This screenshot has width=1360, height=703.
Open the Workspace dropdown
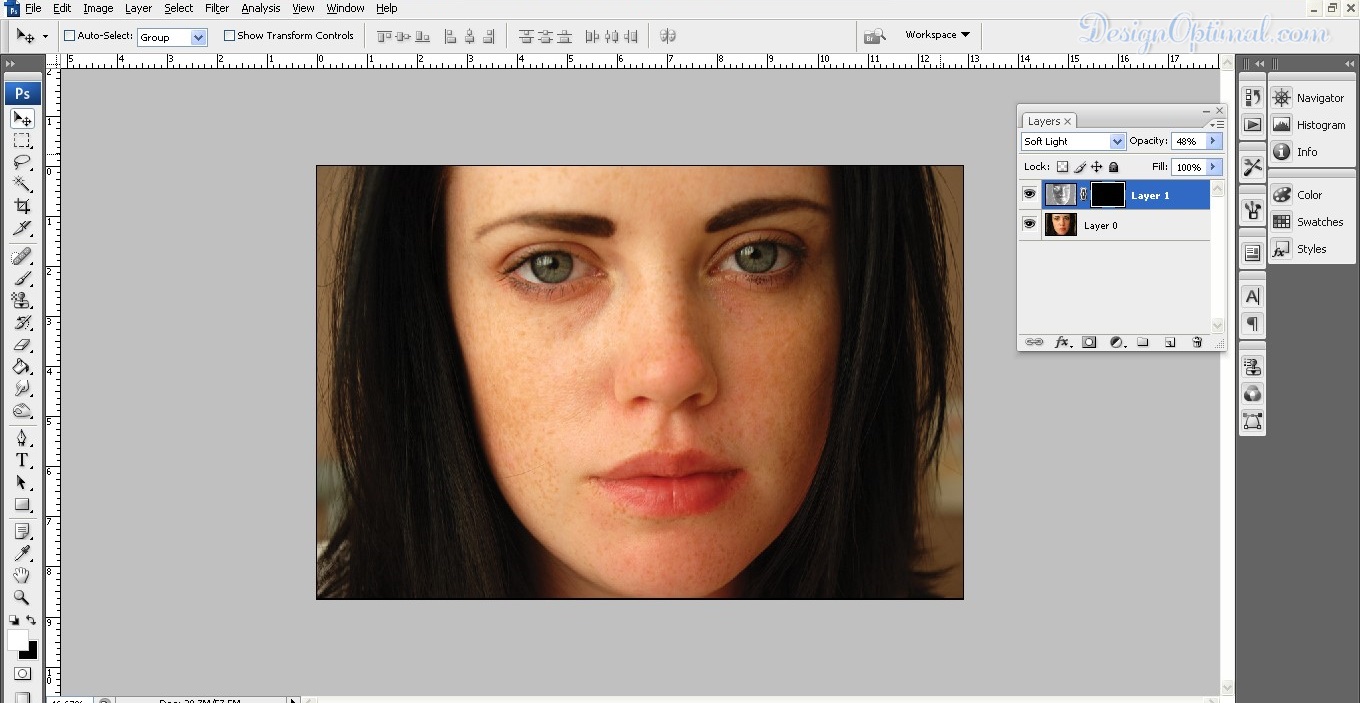point(937,35)
